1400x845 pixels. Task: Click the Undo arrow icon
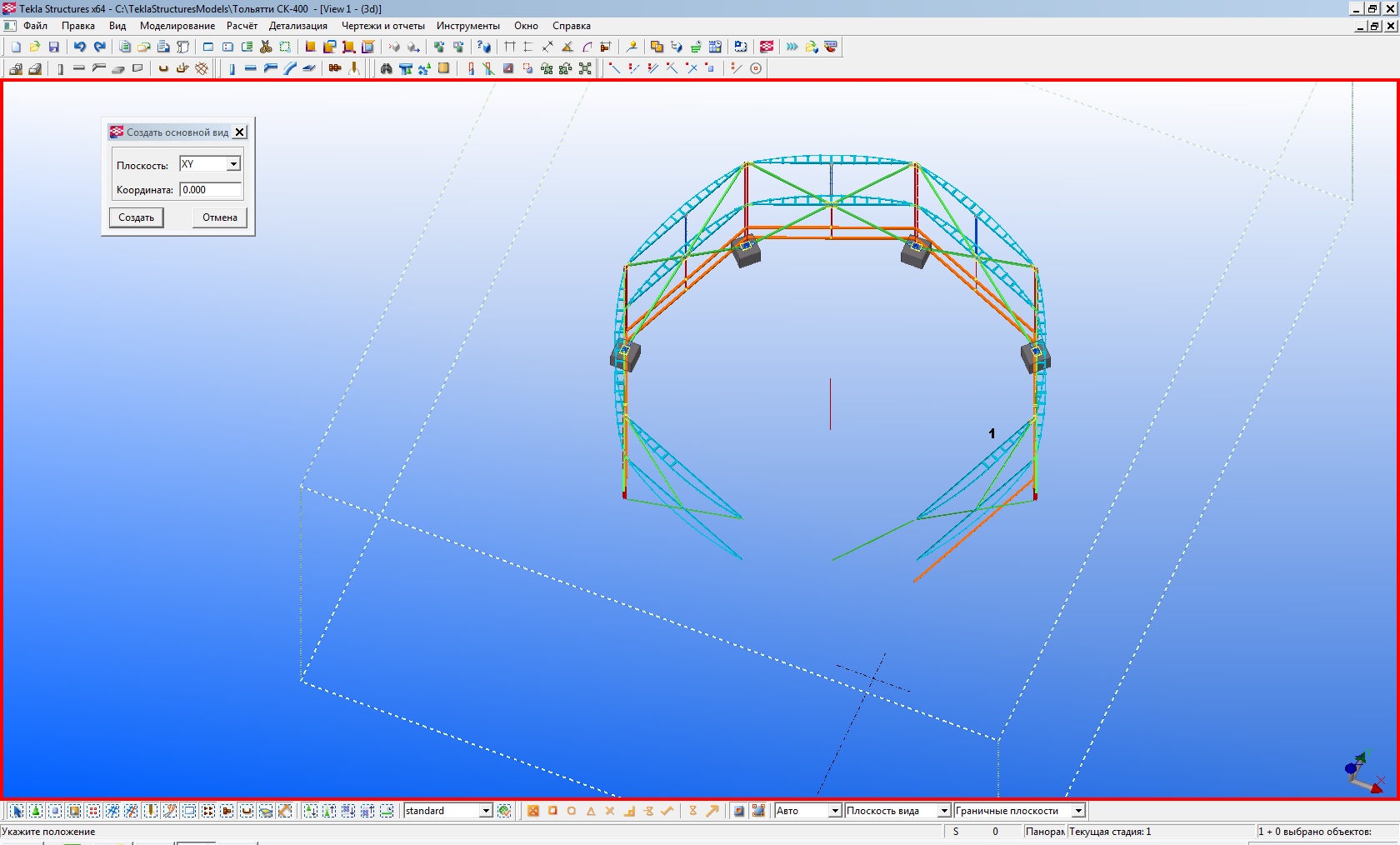(x=80, y=47)
